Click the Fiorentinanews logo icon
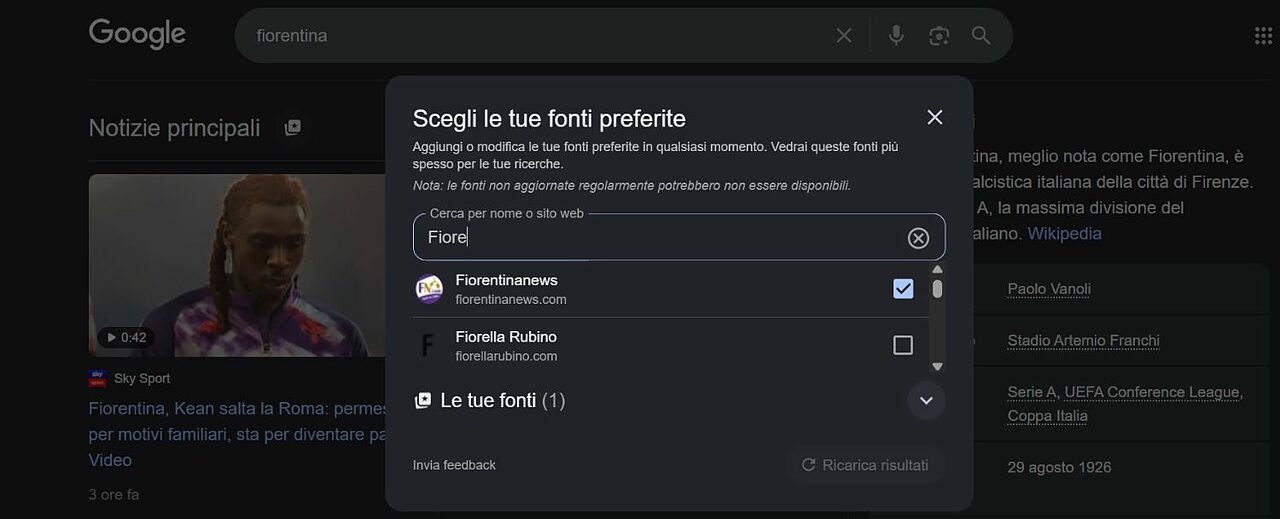The height and width of the screenshot is (519, 1280). [429, 289]
